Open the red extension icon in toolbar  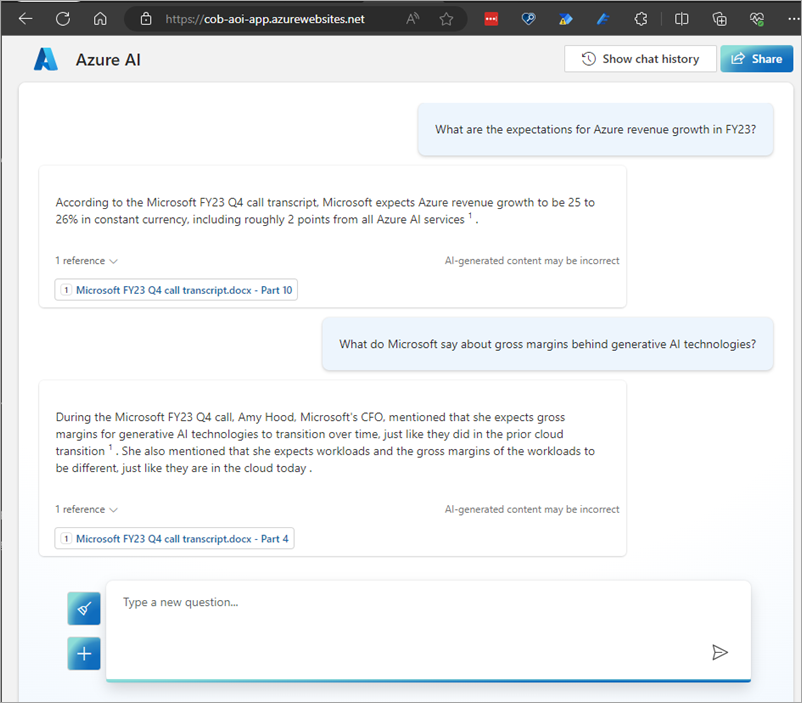tap(491, 19)
